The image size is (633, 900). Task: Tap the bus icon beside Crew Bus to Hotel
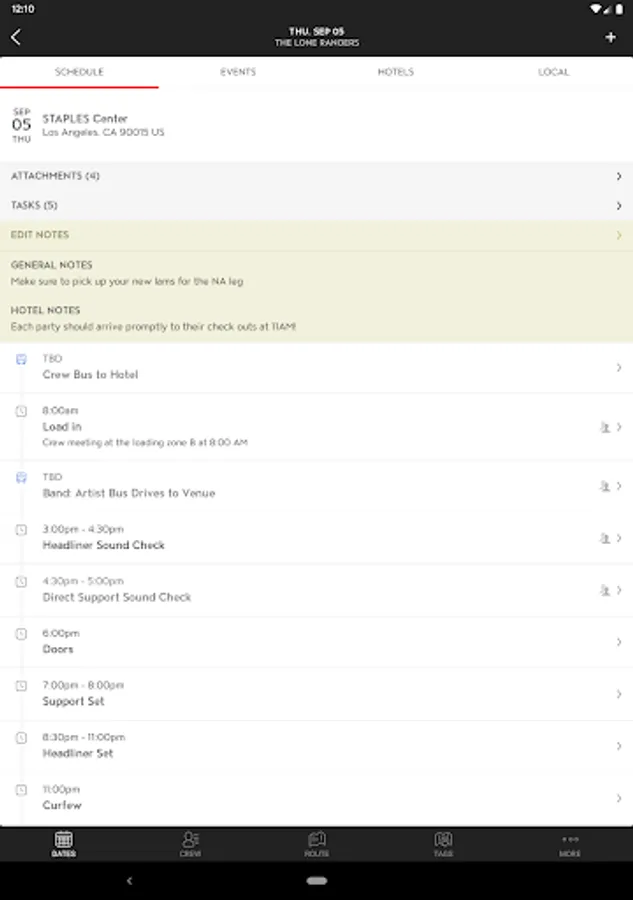pyautogui.click(x=21, y=359)
